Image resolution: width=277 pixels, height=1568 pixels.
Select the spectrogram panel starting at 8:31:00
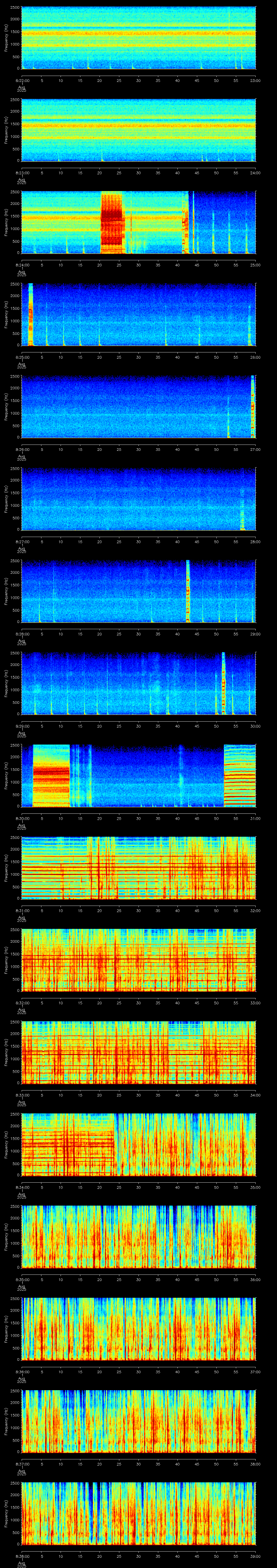[138, 868]
